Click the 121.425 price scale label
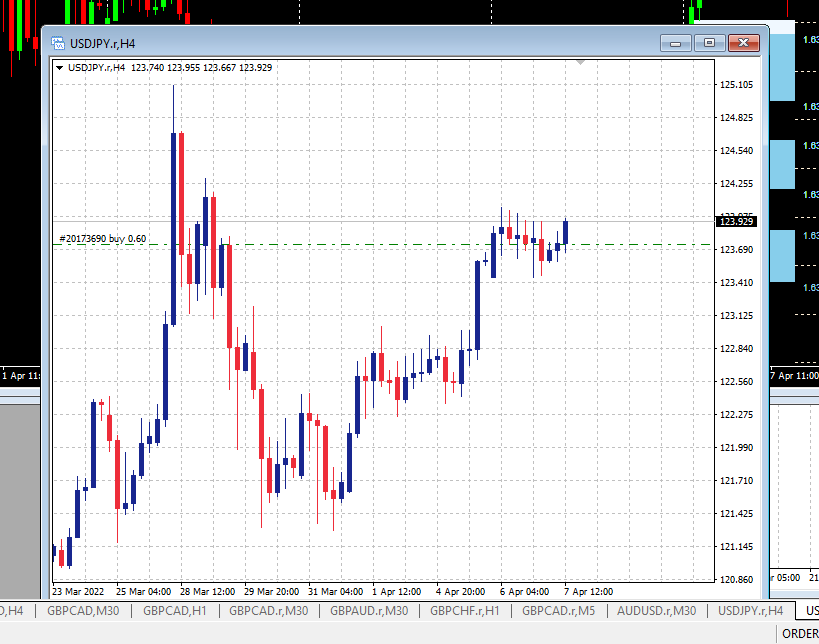The image size is (819, 644). pos(736,514)
